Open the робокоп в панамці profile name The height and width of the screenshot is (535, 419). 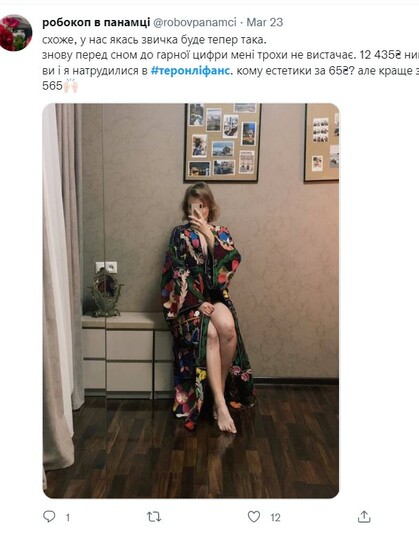pyautogui.click(x=96, y=23)
